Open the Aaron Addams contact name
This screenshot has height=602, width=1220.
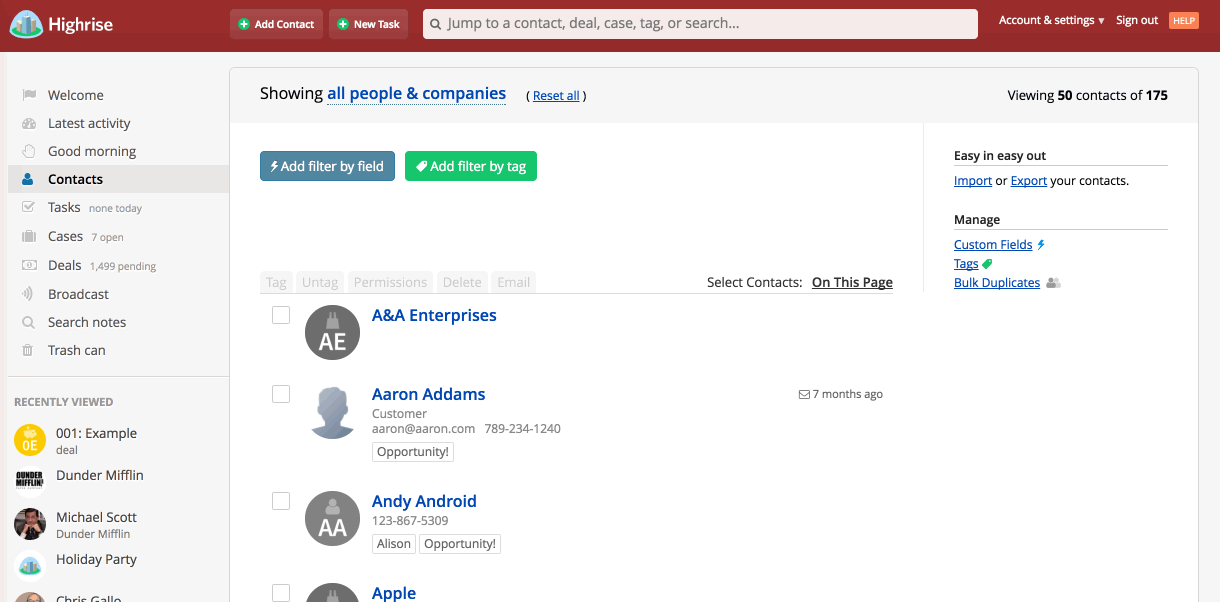[x=429, y=394]
